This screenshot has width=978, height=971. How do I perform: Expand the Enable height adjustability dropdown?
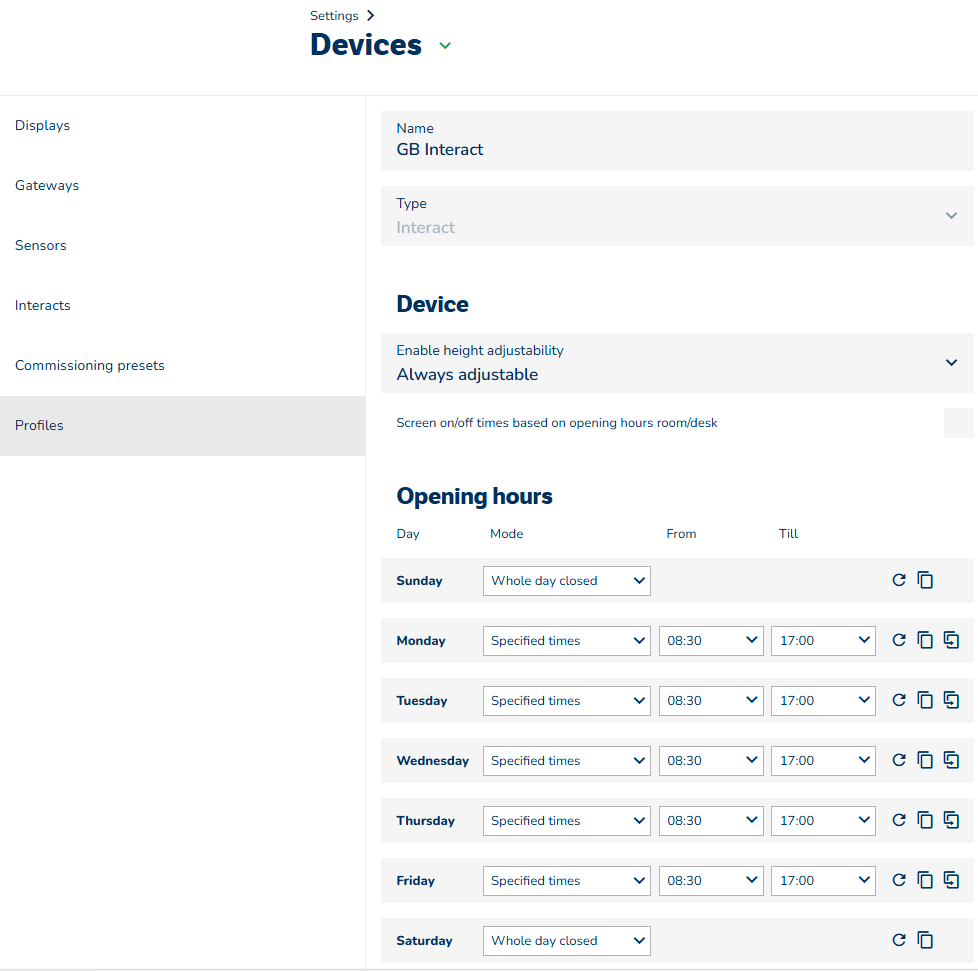[951, 363]
